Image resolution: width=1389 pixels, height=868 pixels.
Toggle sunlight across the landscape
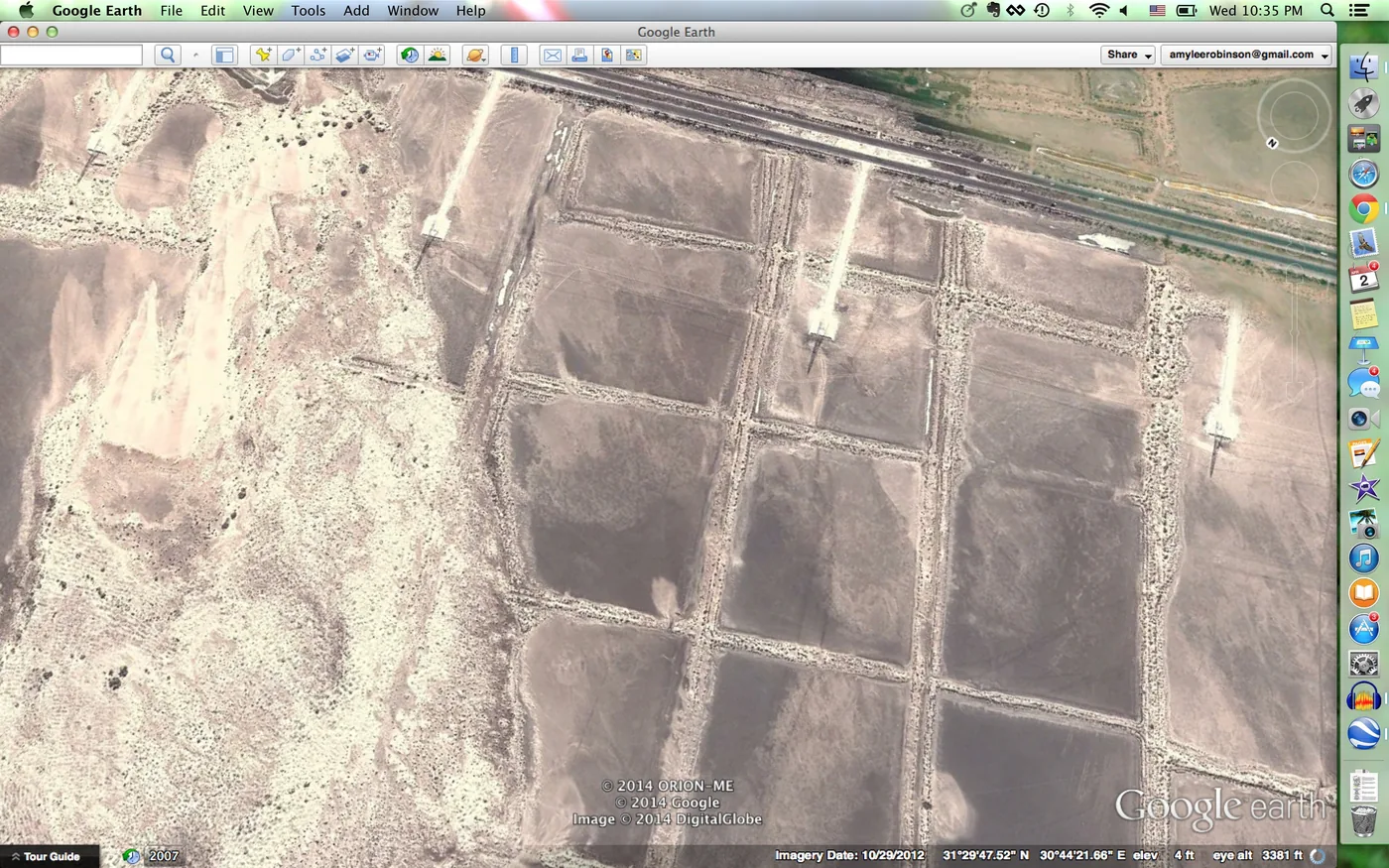pyautogui.click(x=438, y=56)
